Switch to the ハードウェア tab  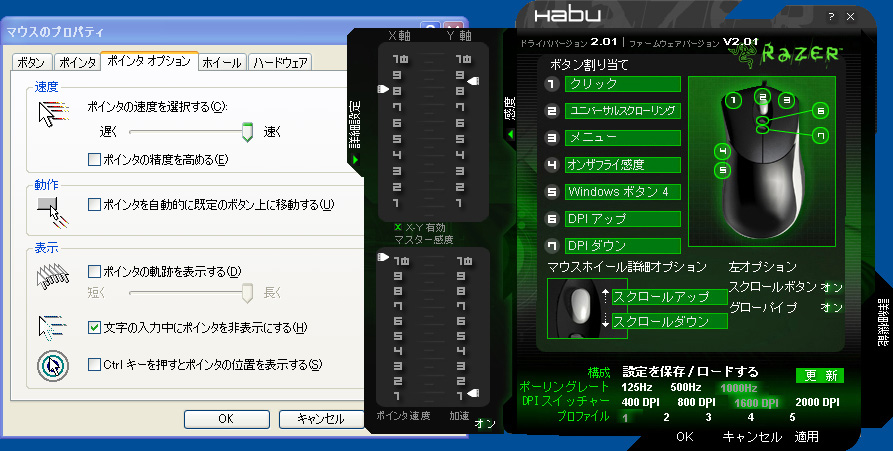click(280, 62)
